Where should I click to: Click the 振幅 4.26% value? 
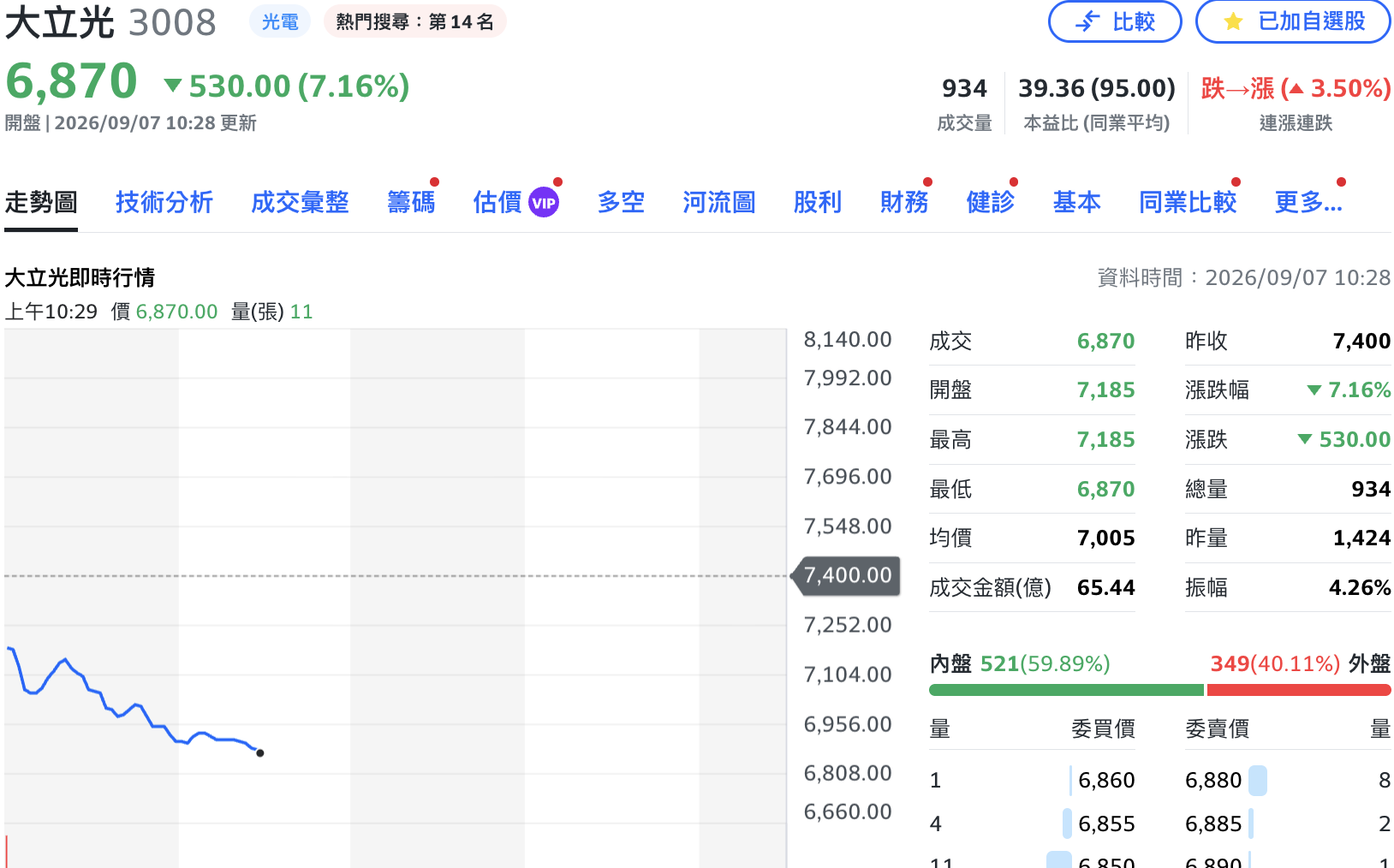pos(1360,588)
